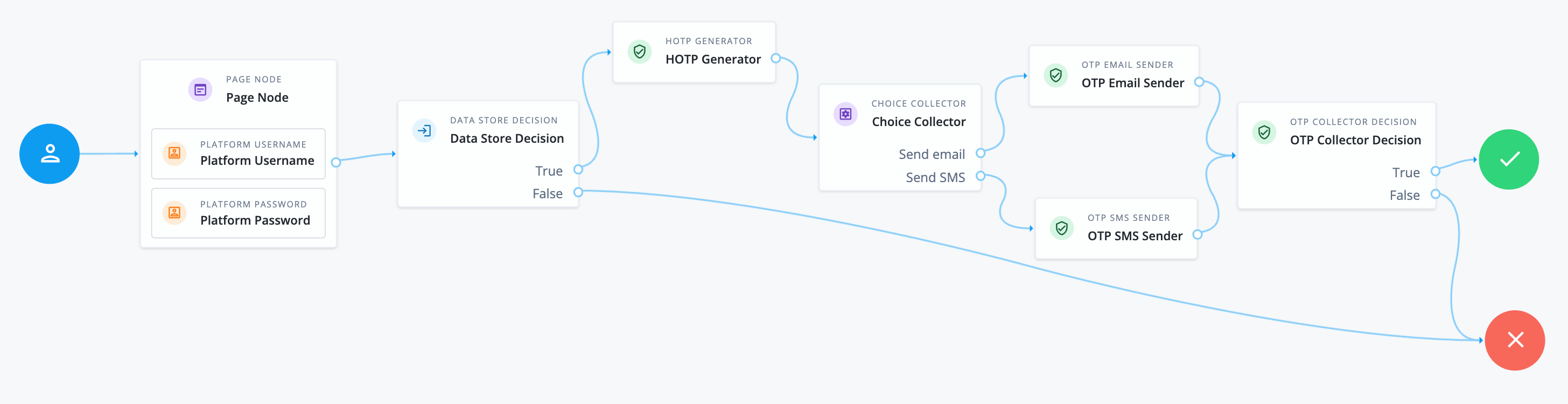Click the OTP SMS Sender shield icon
Screen dimensions: 1568x404
click(1061, 228)
